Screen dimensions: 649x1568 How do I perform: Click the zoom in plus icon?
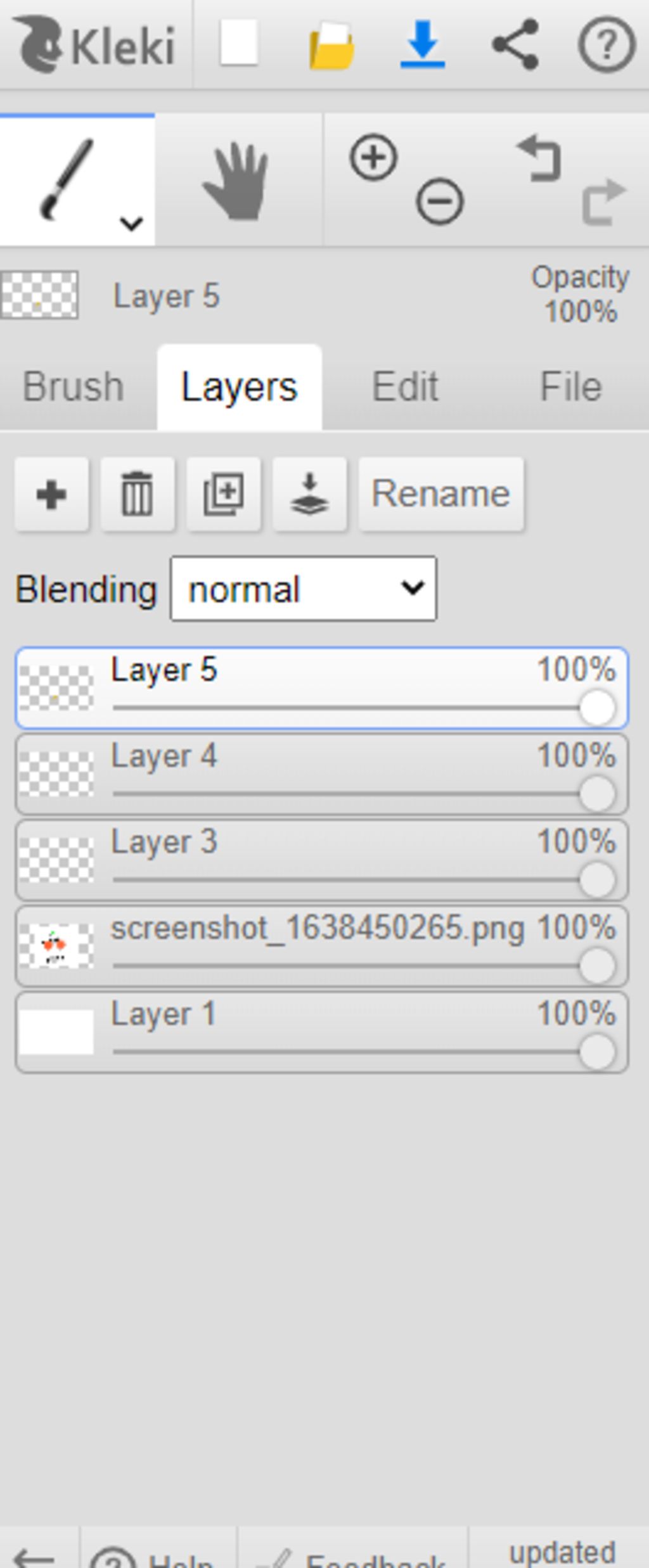(x=373, y=157)
